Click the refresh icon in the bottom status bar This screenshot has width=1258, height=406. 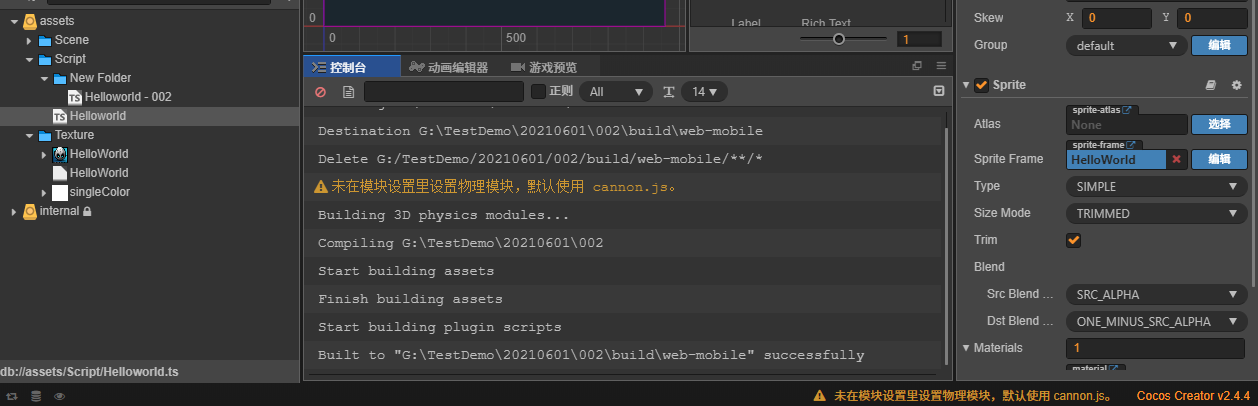[x=12, y=396]
